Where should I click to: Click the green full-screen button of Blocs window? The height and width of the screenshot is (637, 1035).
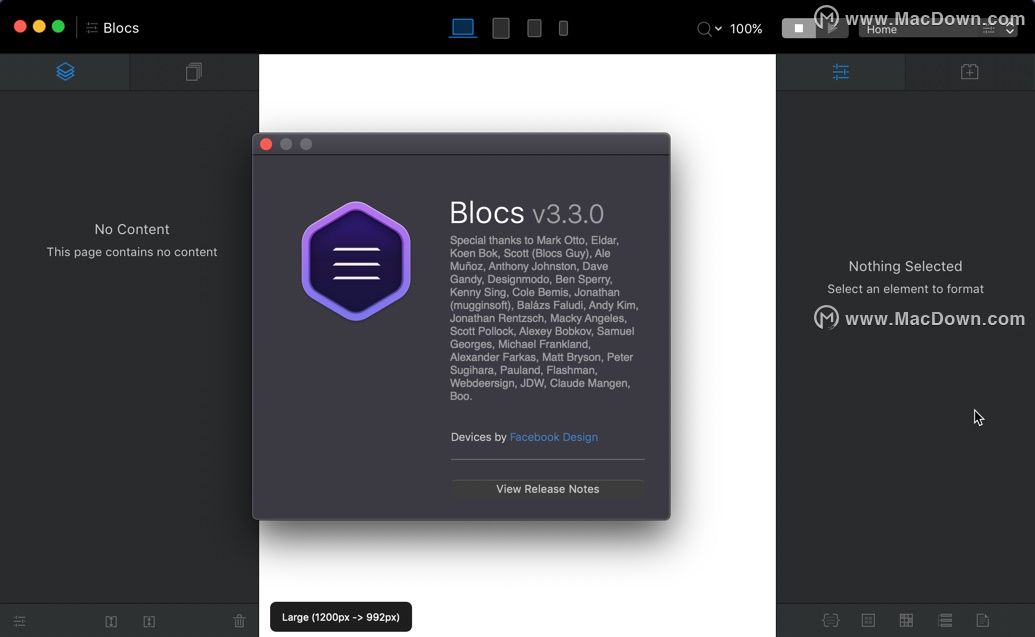[58, 26]
